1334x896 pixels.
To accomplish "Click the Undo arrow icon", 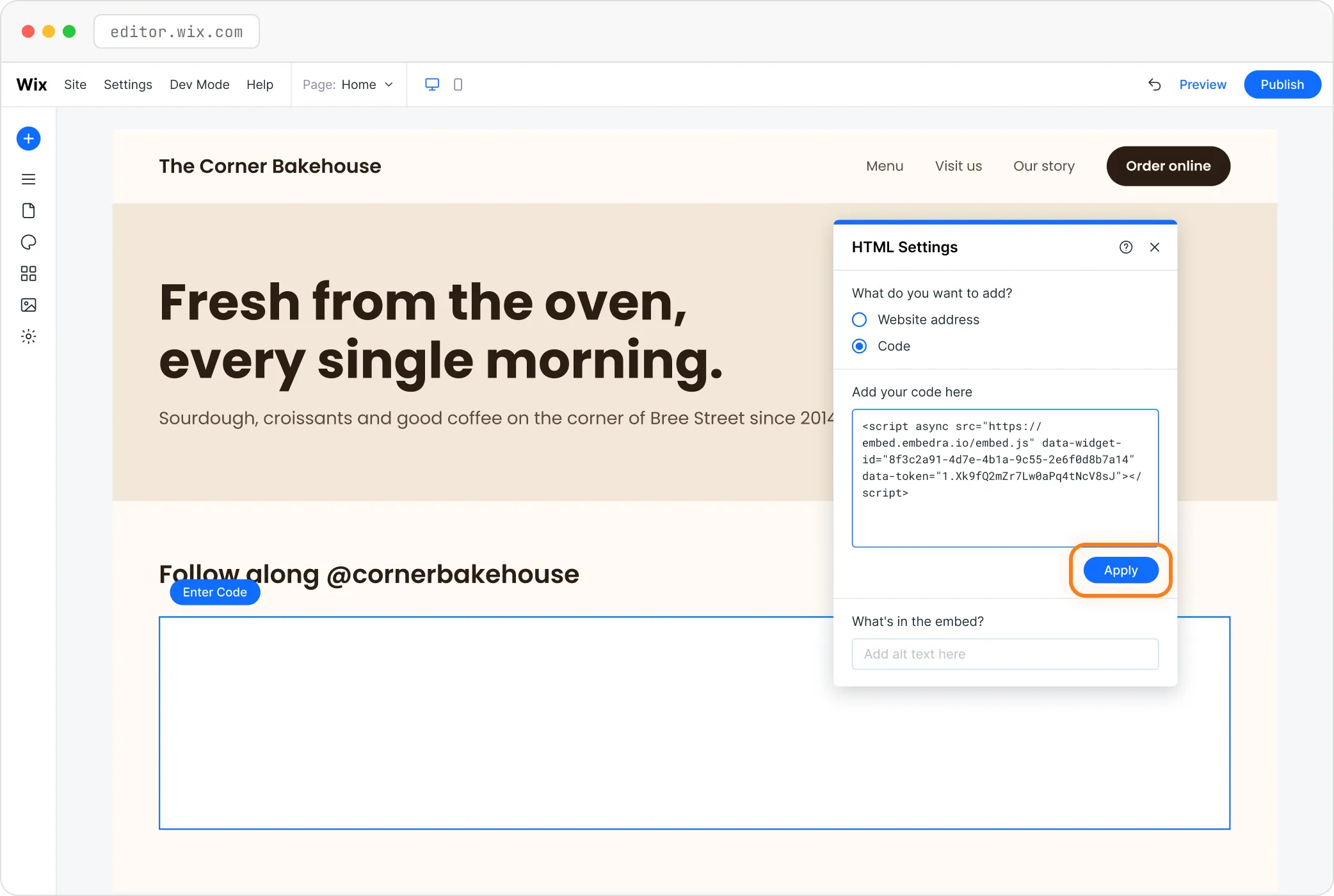I will pos(1154,84).
